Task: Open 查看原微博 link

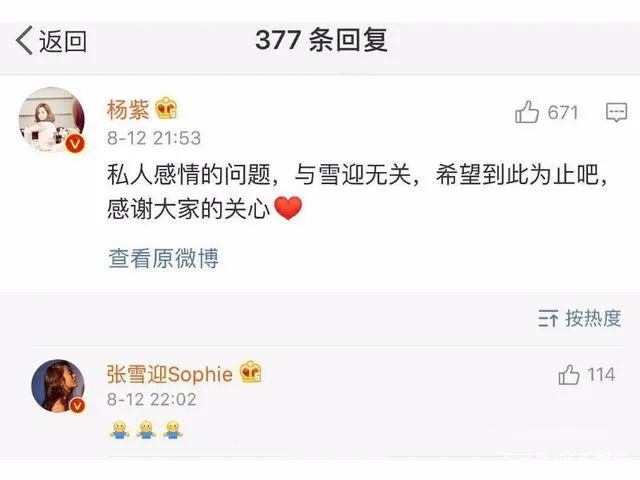Action: click(164, 258)
